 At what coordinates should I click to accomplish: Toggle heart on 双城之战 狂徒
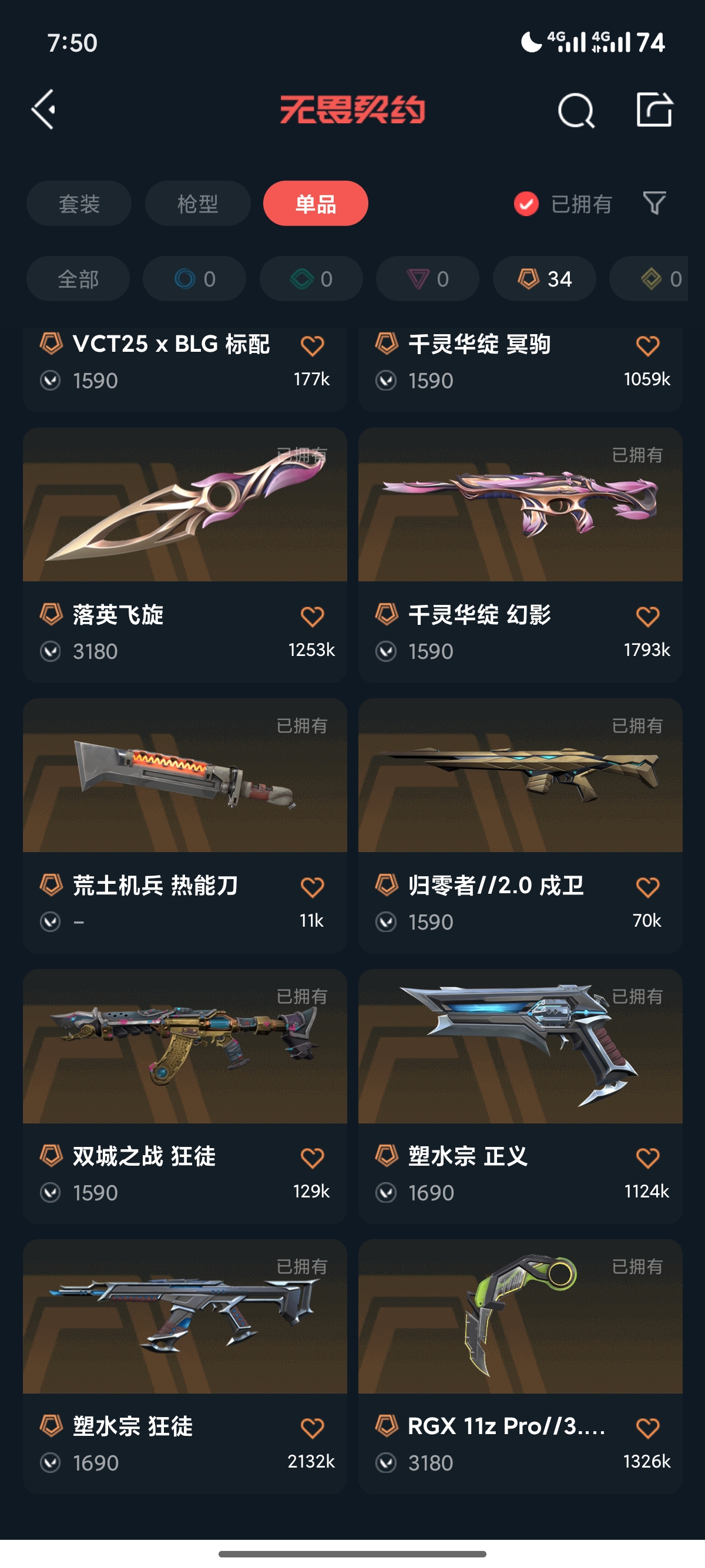tap(313, 1157)
